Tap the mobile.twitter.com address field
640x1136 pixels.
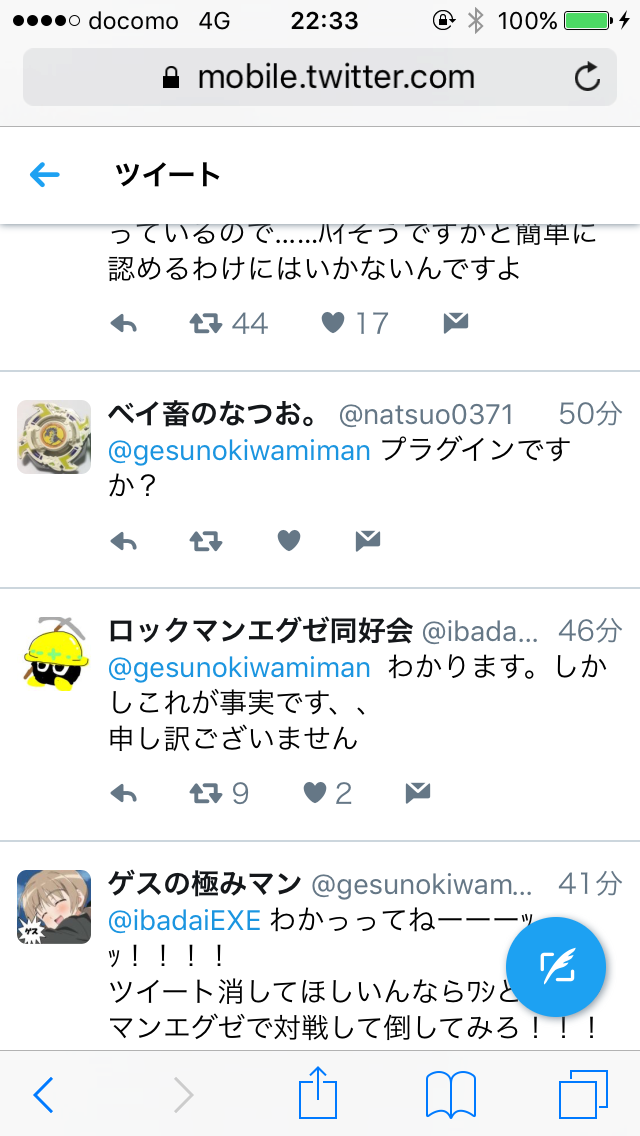click(320, 77)
